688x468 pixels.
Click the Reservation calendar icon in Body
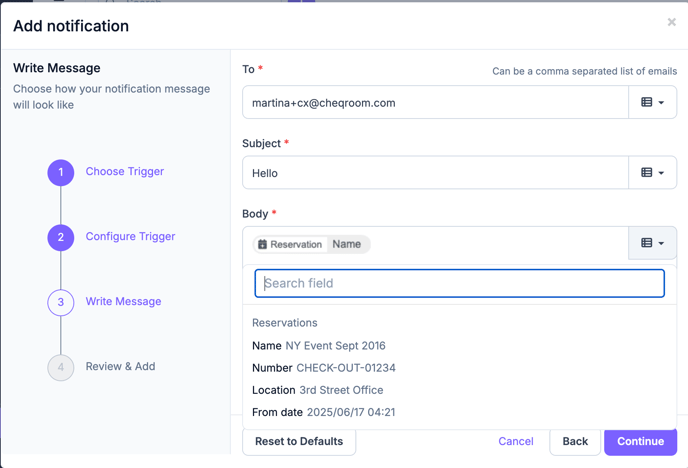tap(262, 244)
